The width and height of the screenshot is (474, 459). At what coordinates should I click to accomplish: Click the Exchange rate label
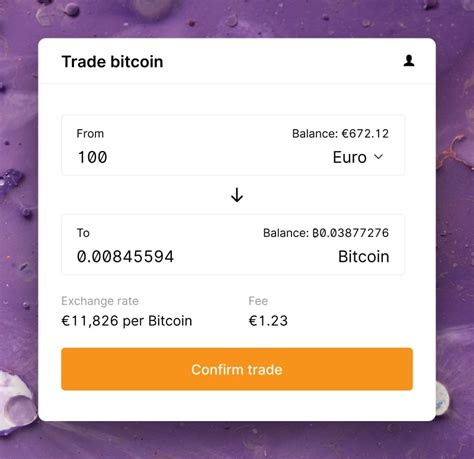(100, 301)
